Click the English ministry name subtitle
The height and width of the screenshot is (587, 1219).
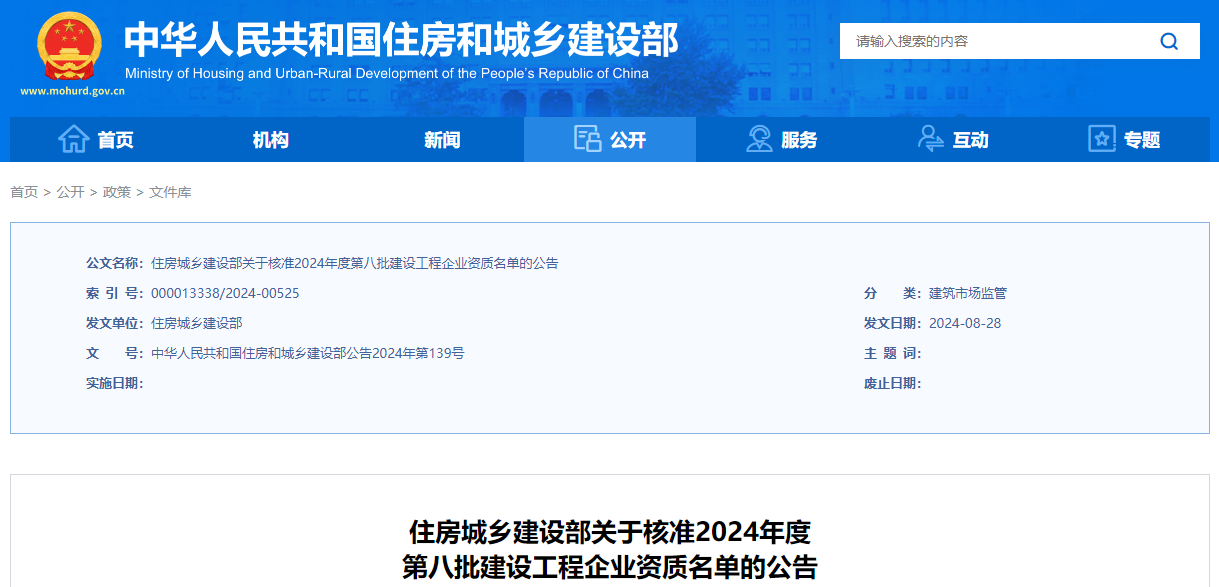click(x=387, y=73)
